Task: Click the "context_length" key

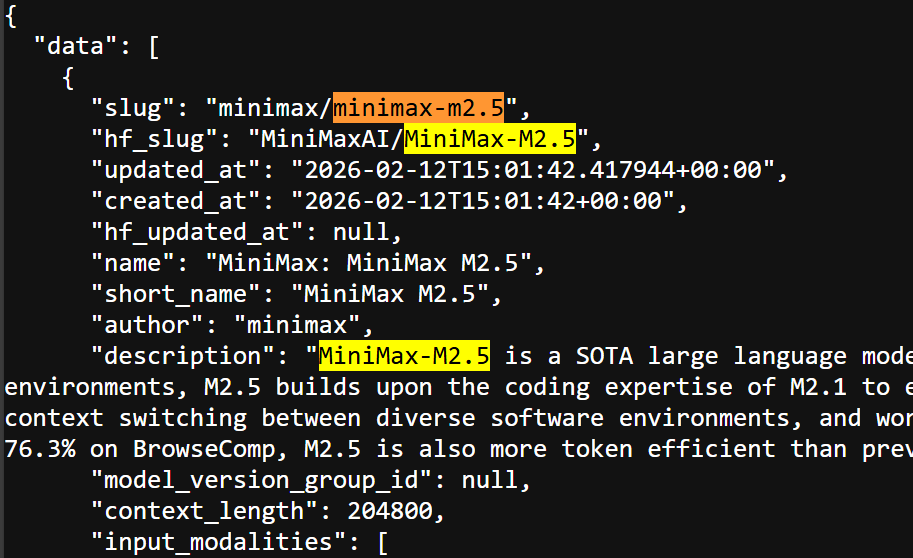Action: [204, 511]
